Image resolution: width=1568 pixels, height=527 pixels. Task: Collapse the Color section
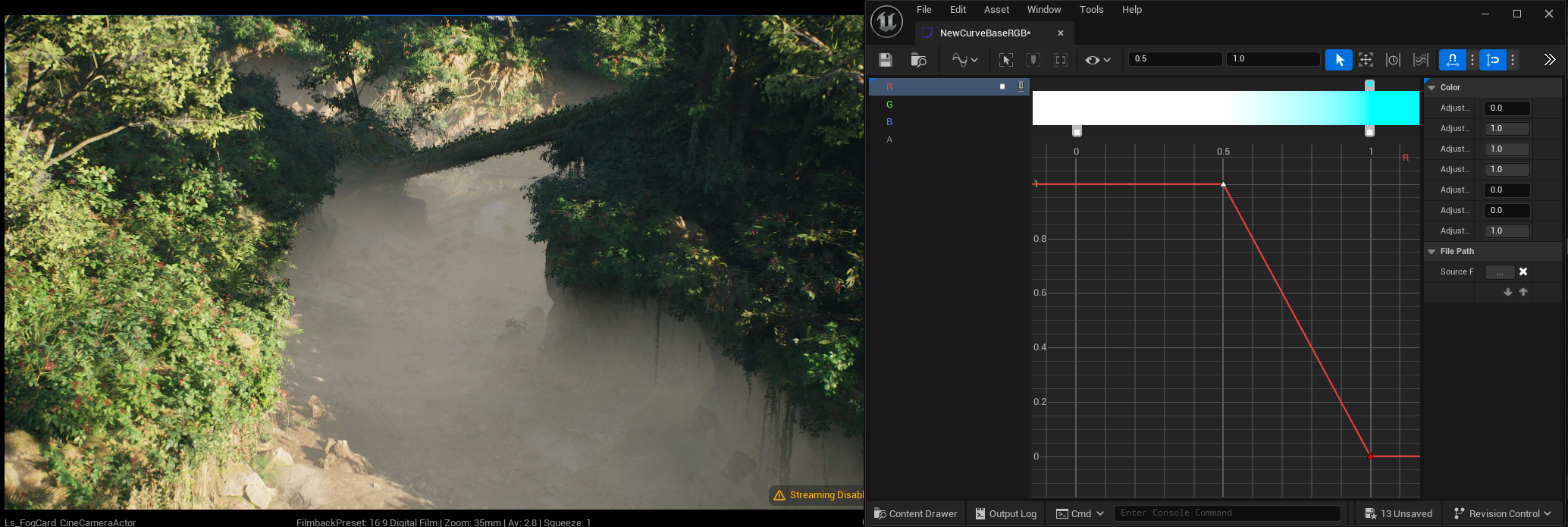[x=1432, y=88]
